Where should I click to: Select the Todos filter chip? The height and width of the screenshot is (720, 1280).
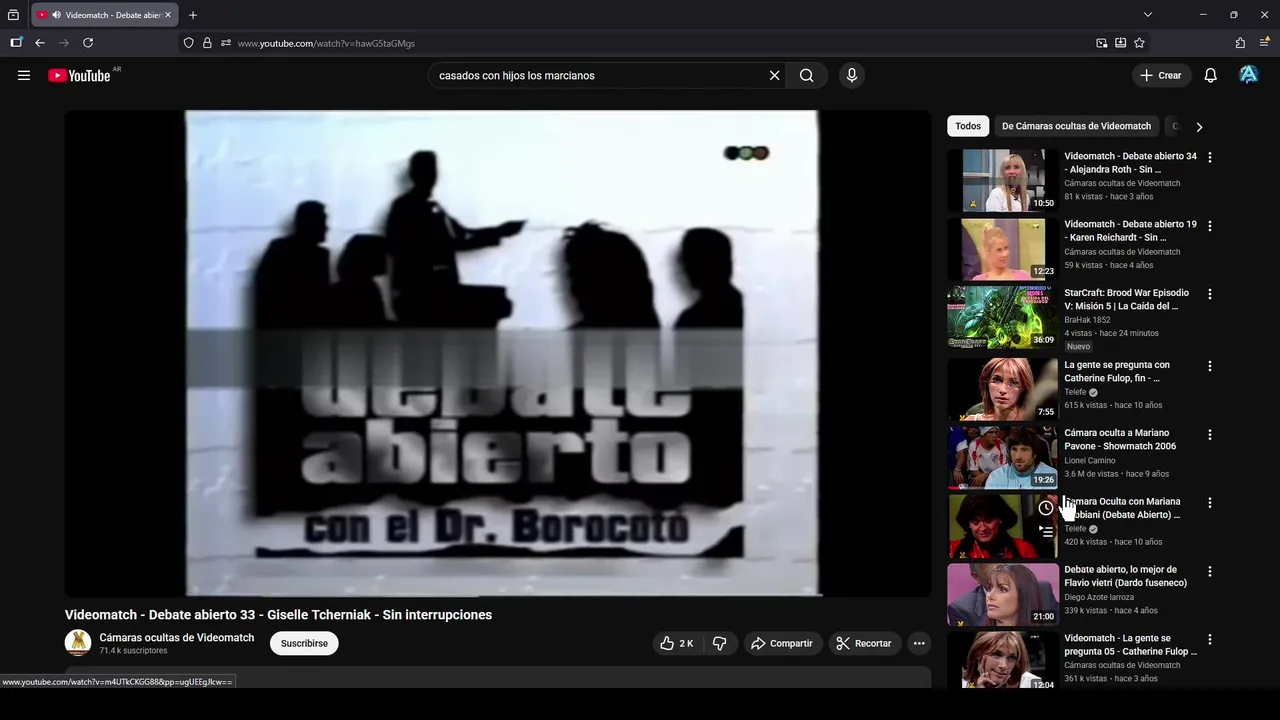coord(968,126)
